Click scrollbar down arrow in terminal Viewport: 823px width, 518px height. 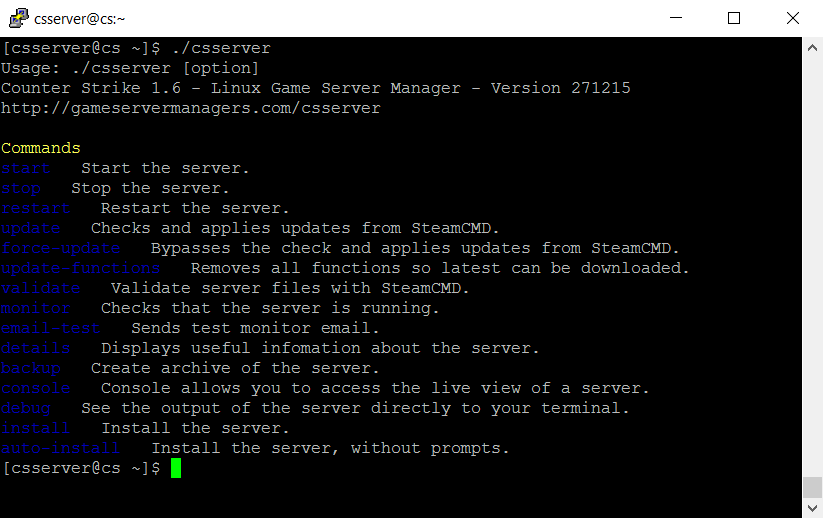[812, 508]
